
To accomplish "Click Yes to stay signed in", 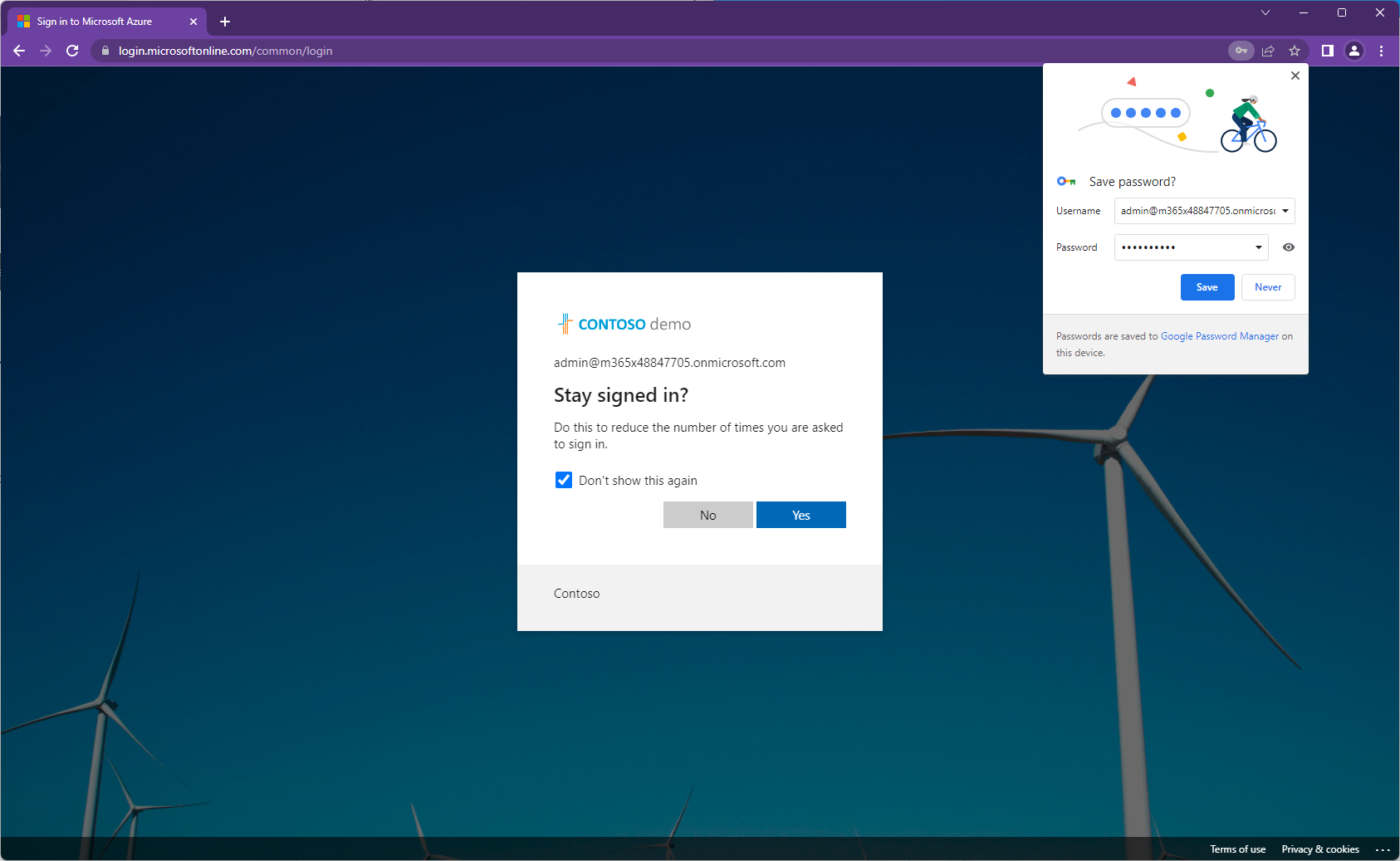I will click(x=800, y=515).
